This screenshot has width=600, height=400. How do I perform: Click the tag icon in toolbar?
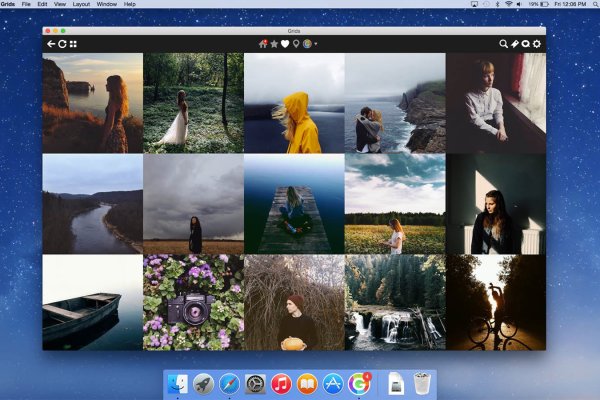tap(515, 44)
